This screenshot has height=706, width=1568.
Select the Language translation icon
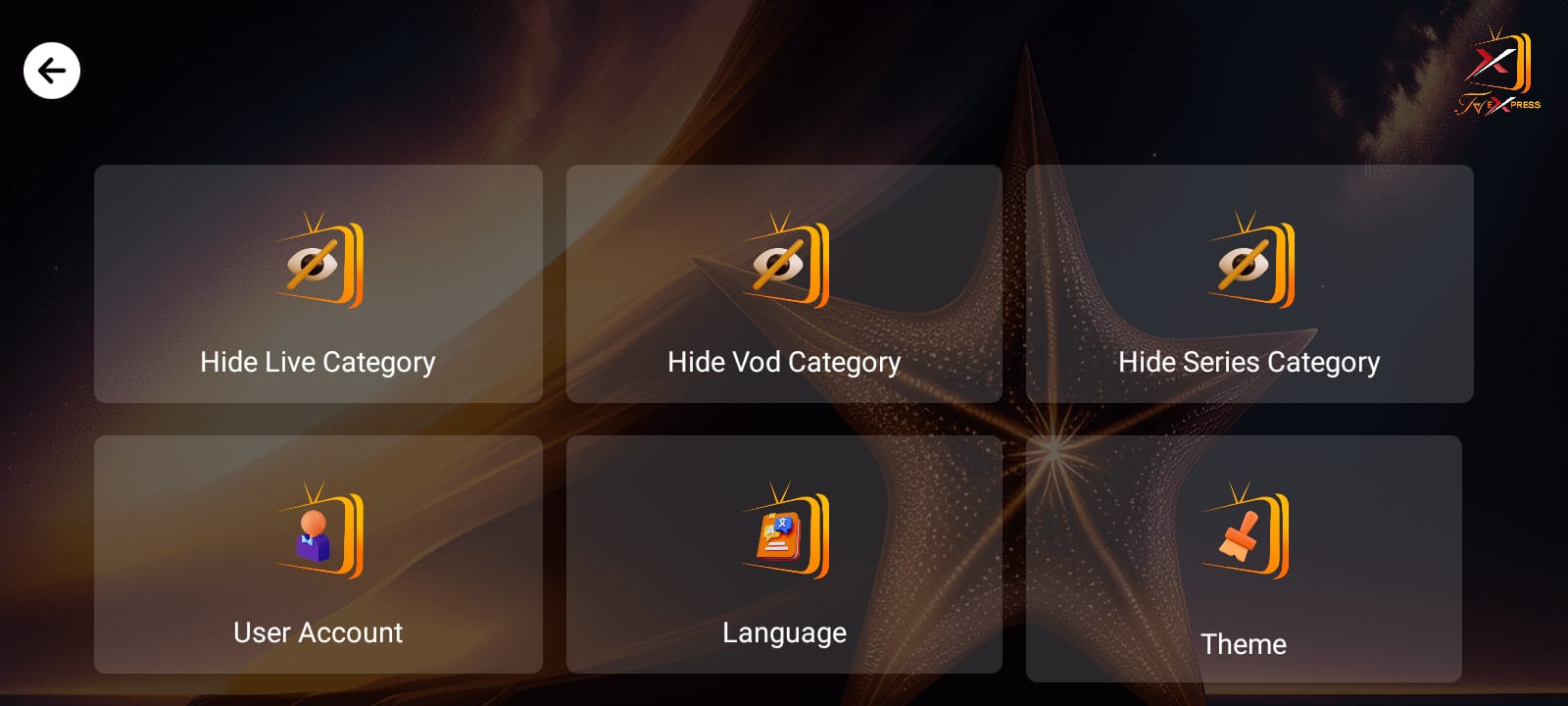click(x=785, y=530)
